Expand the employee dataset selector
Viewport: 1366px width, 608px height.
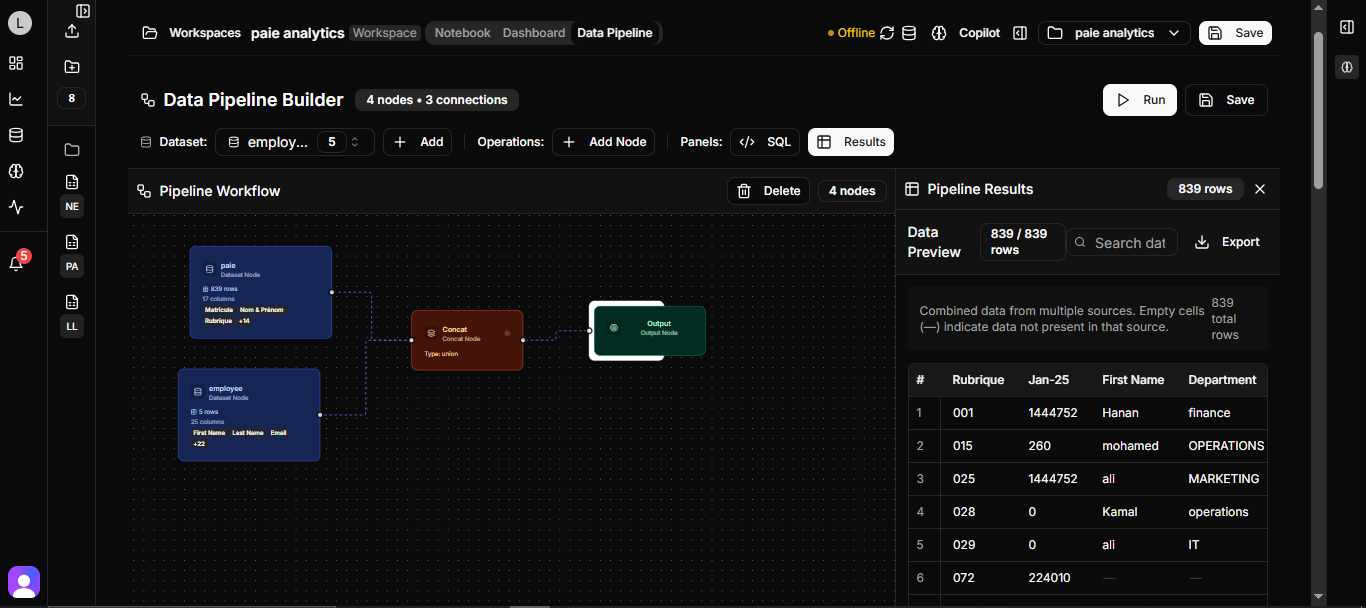point(278,141)
